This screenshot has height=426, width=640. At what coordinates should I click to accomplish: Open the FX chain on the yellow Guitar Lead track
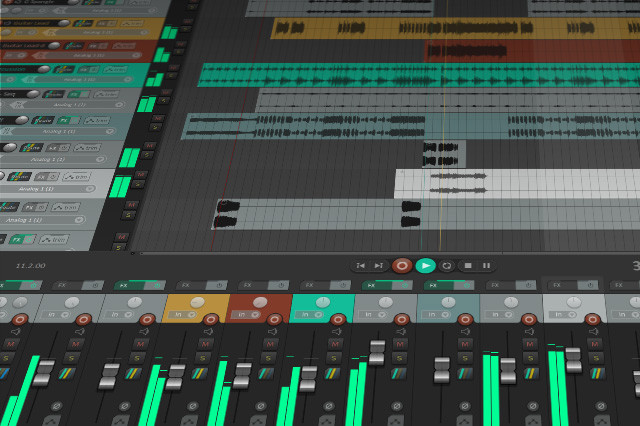(x=102, y=23)
